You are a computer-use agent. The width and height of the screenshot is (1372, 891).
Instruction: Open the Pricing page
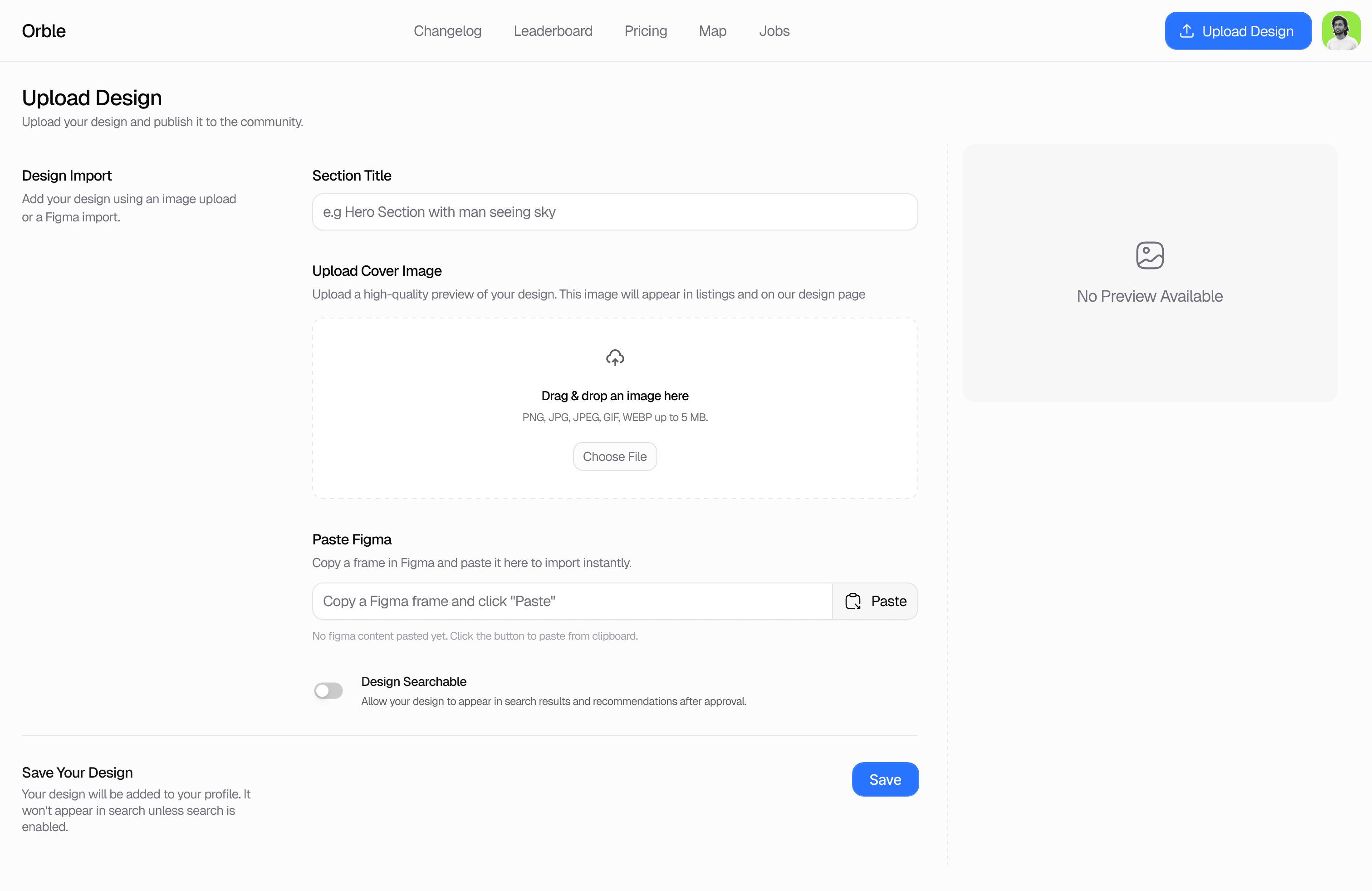(646, 31)
